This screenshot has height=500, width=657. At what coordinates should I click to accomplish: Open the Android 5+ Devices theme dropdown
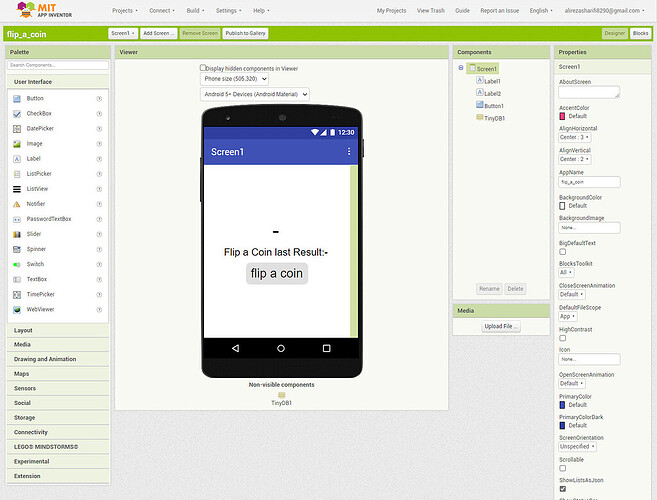pyautogui.click(x=255, y=94)
